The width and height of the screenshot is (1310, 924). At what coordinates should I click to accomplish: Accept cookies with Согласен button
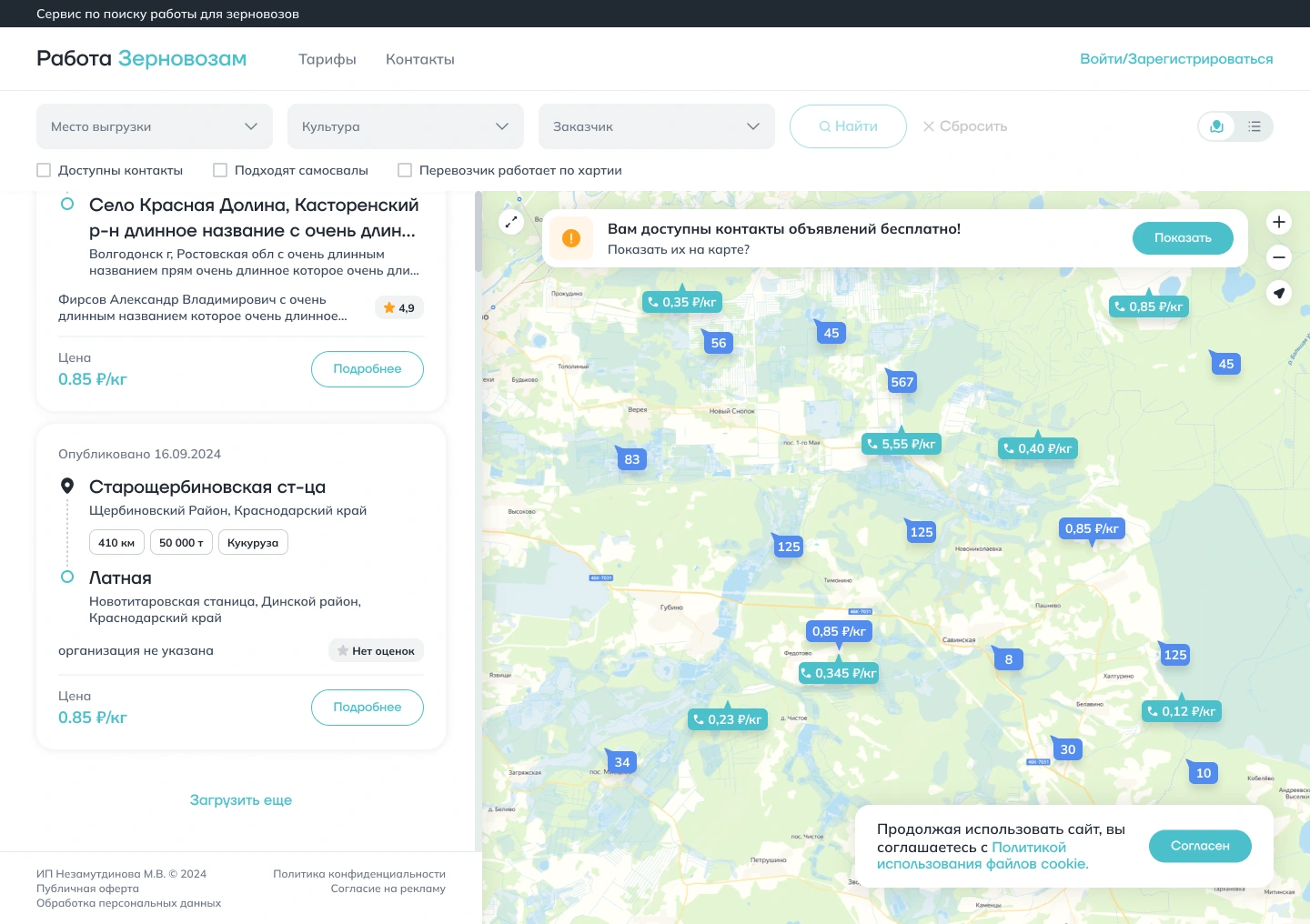point(1200,846)
